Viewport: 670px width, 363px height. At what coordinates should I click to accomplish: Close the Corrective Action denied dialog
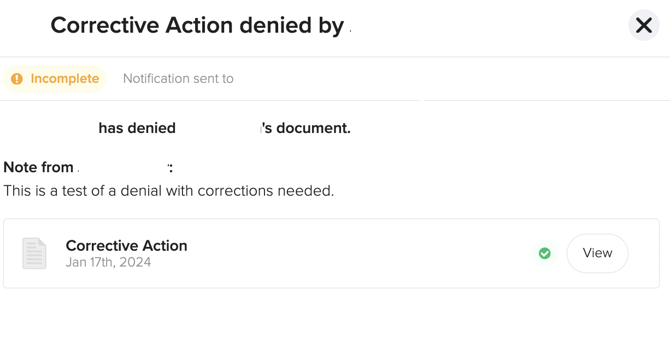644,25
